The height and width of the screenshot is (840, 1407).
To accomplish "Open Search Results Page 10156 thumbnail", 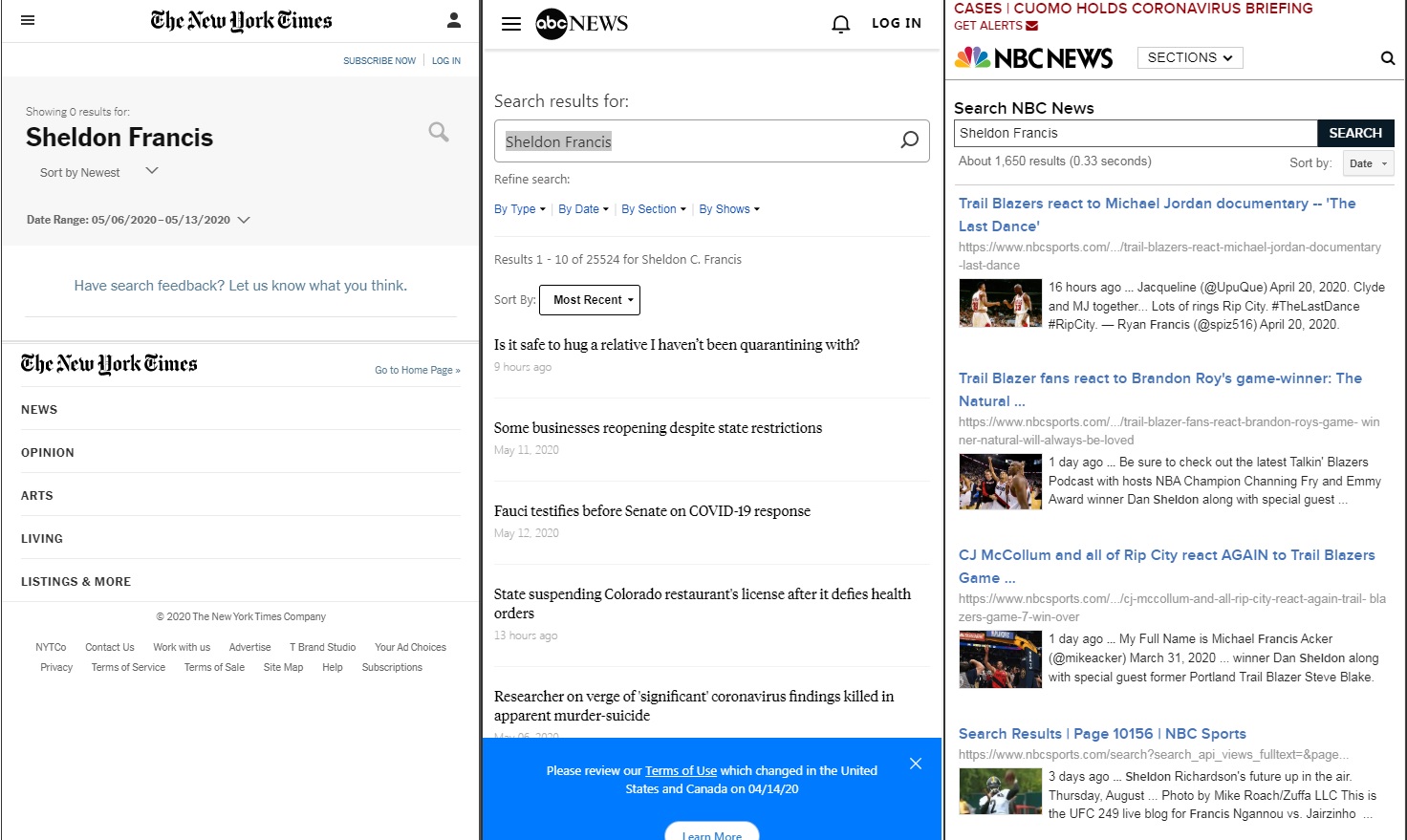I will click(1001, 791).
